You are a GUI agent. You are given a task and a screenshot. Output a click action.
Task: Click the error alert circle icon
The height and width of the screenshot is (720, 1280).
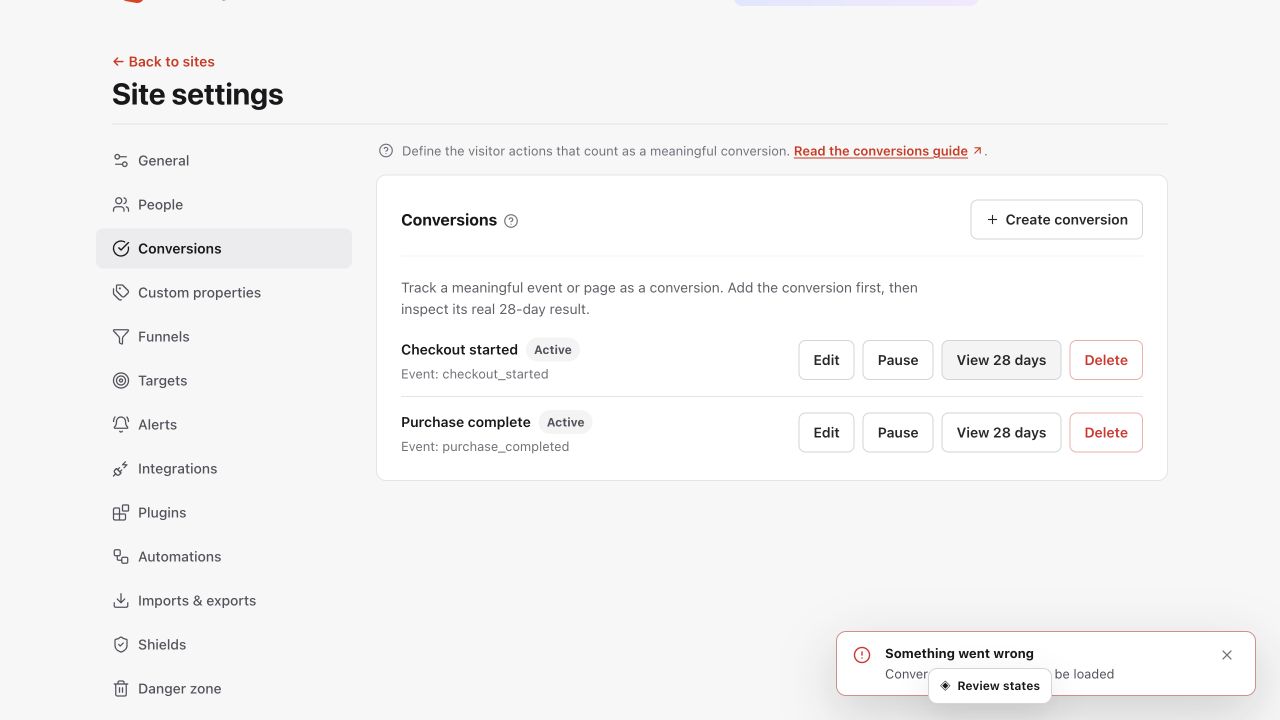[x=862, y=655]
